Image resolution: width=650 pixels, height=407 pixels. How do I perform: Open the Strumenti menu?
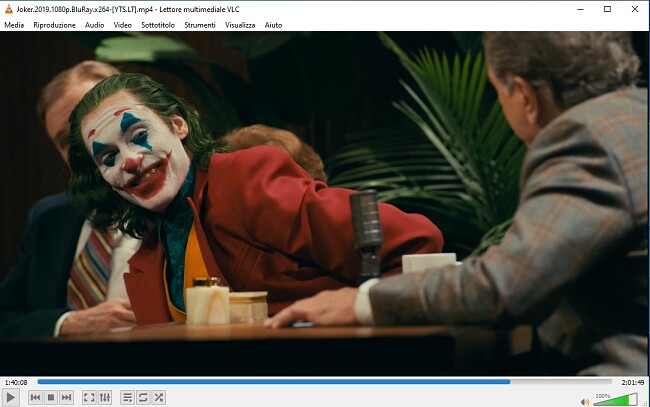click(x=200, y=25)
